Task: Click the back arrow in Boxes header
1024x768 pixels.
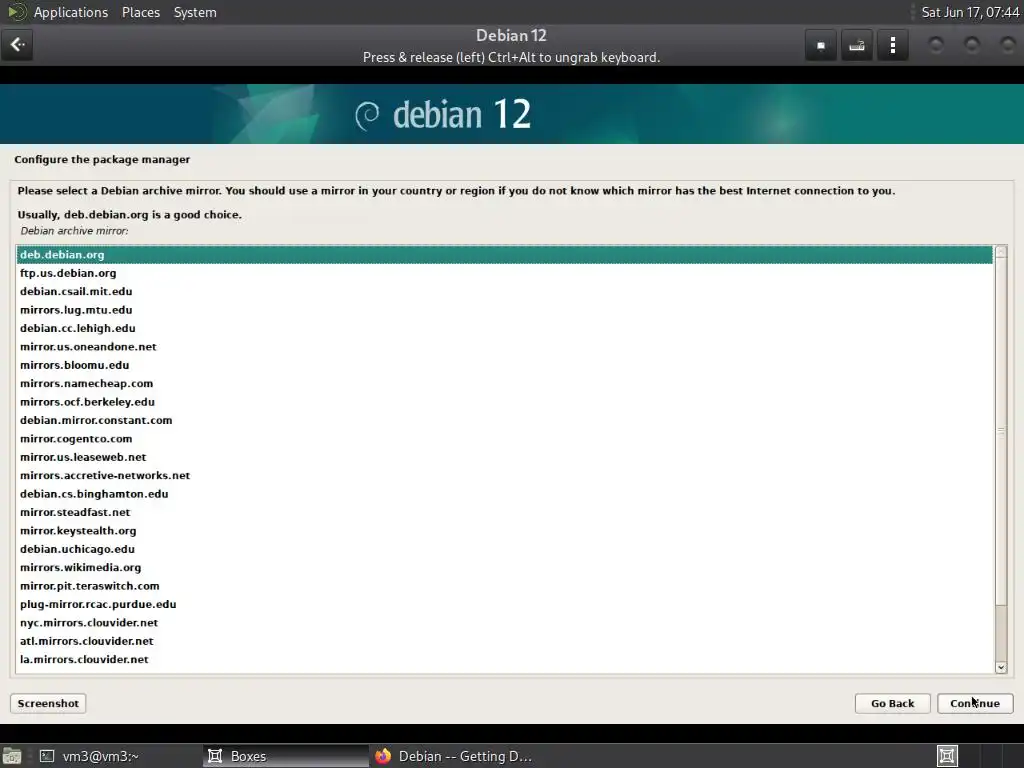Action: [x=17, y=45]
